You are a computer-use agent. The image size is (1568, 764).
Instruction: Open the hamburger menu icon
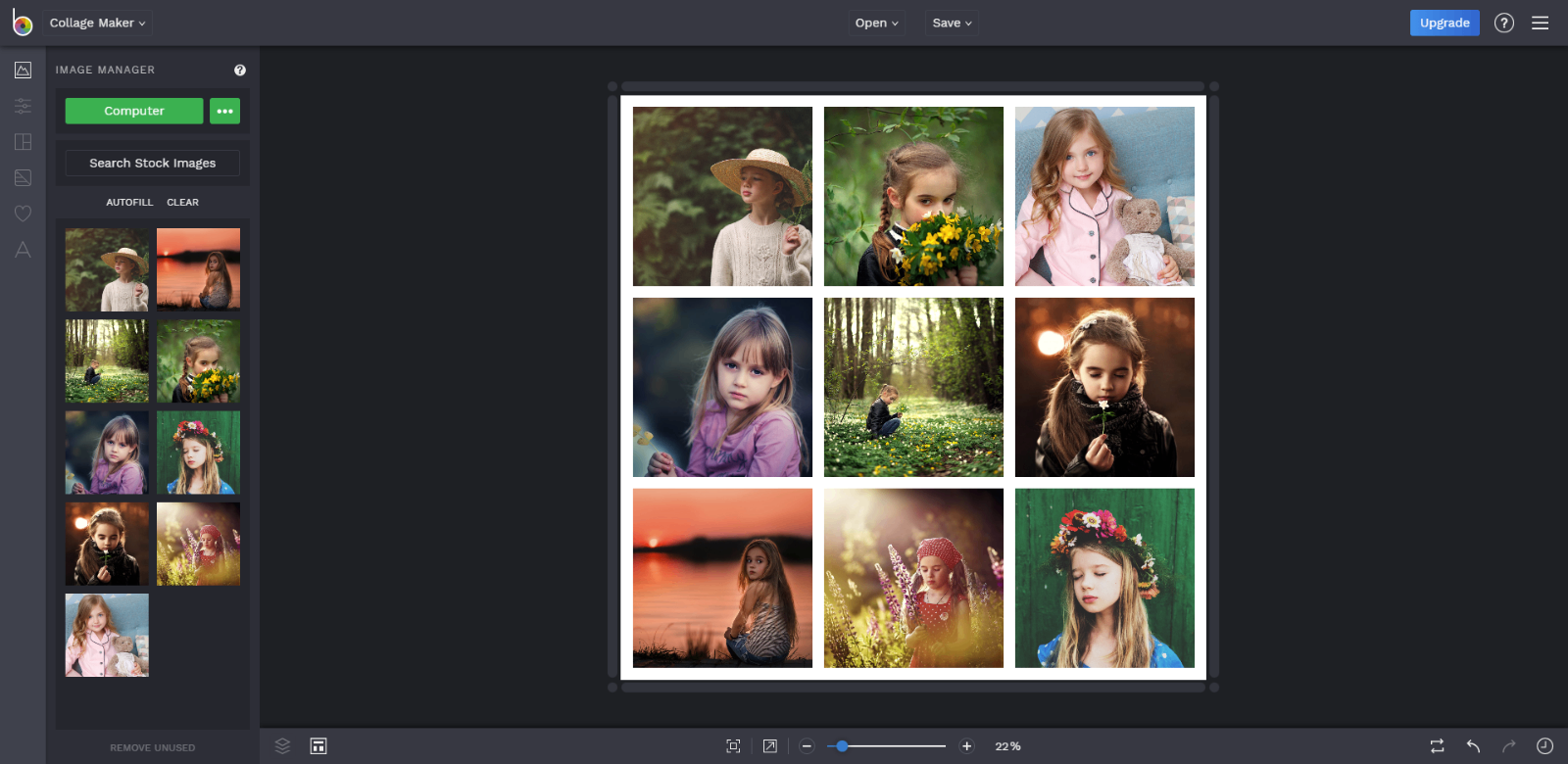pyautogui.click(x=1541, y=23)
